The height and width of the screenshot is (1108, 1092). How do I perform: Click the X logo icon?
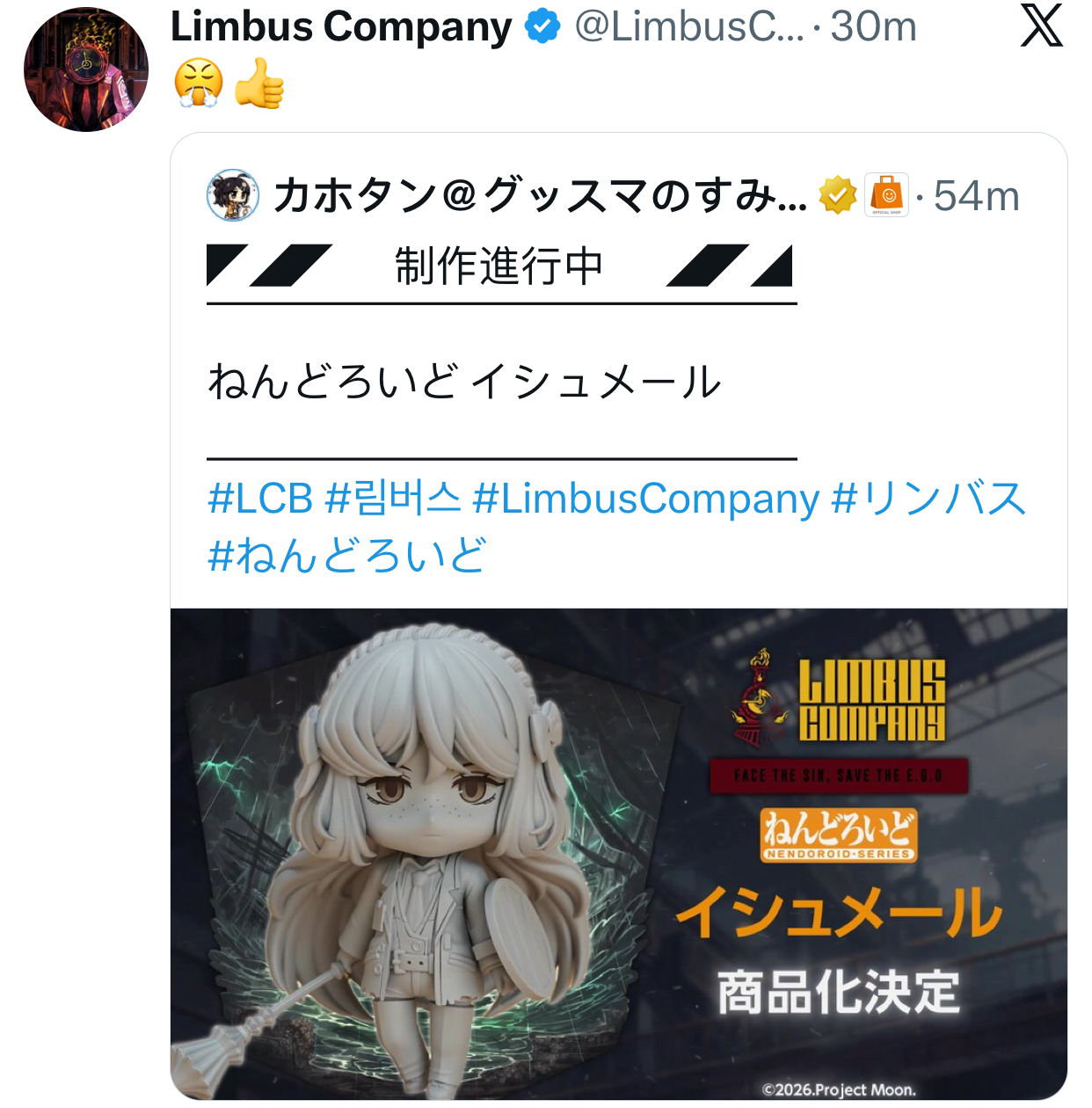(x=1042, y=26)
